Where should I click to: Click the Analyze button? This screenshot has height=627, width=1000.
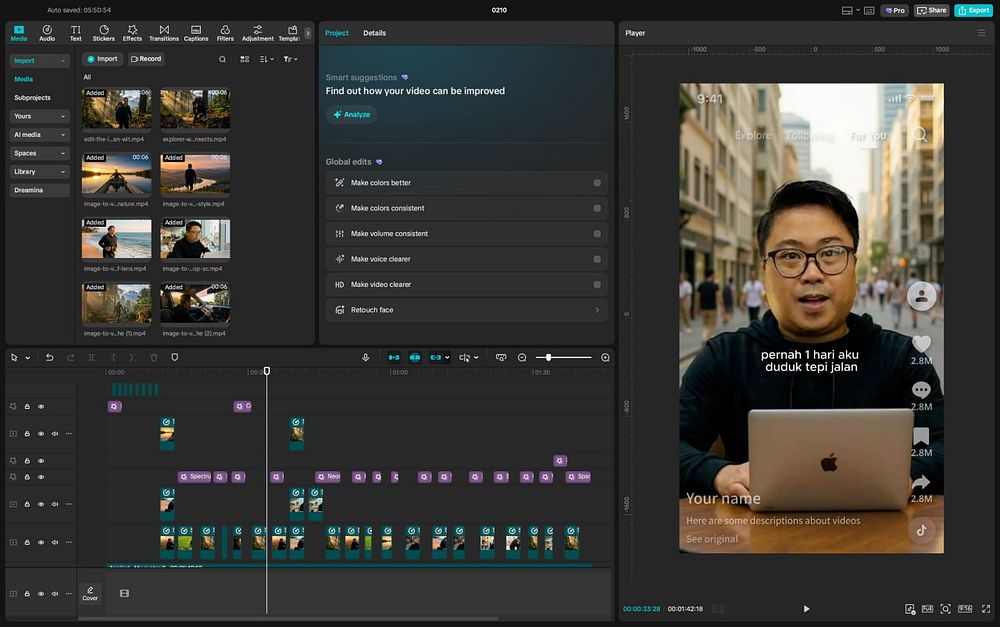351,114
